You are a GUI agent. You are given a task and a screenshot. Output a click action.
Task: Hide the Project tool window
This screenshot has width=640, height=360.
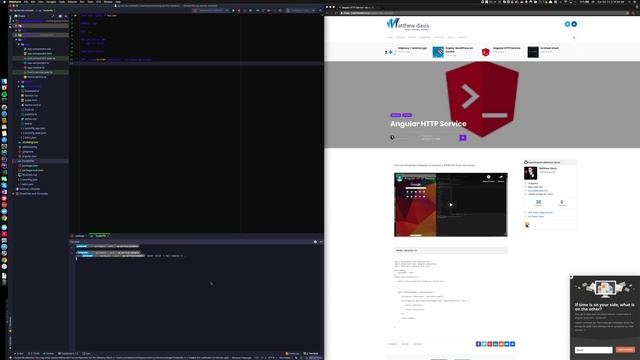(x=65, y=16)
